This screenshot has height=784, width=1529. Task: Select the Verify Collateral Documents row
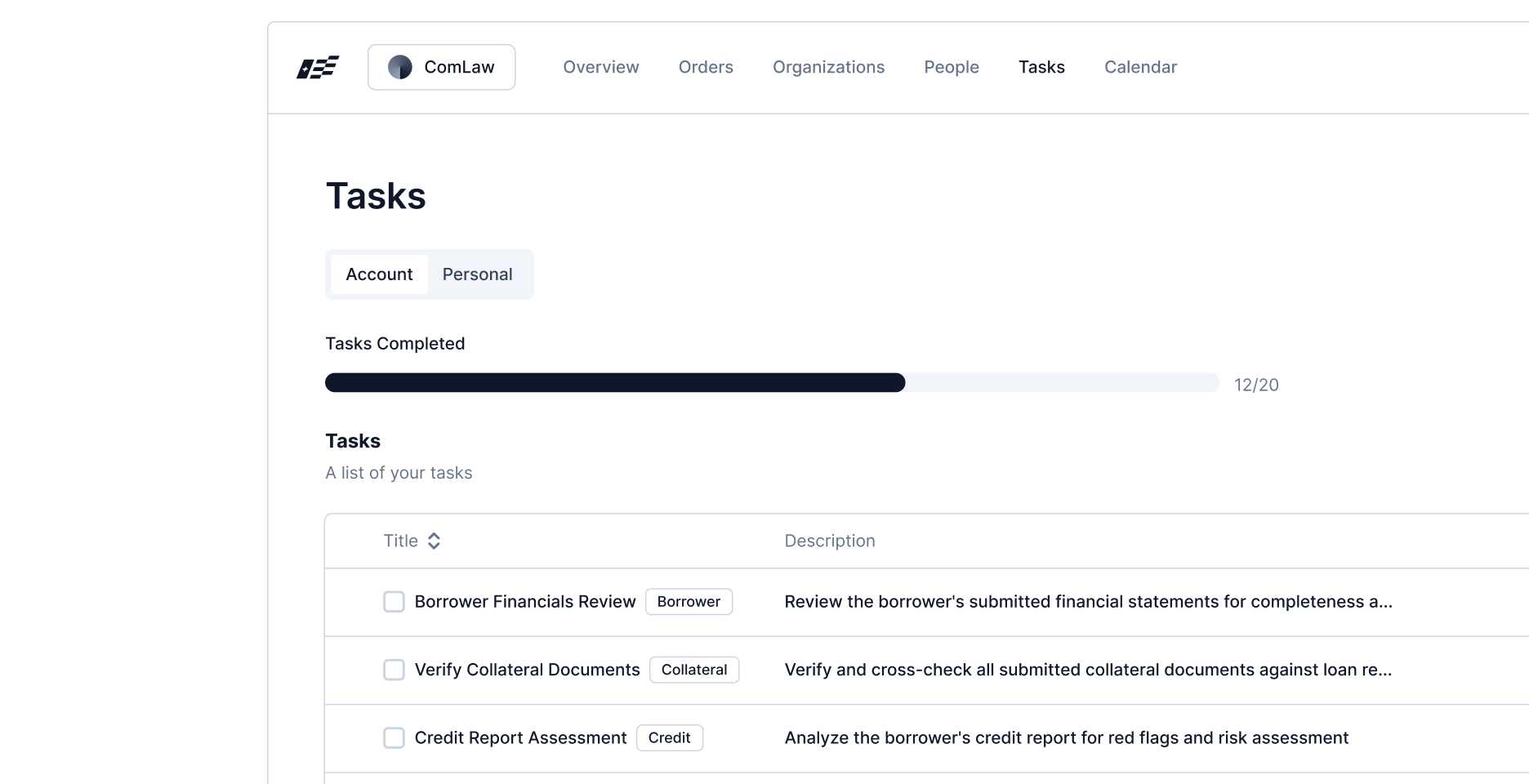[527, 670]
